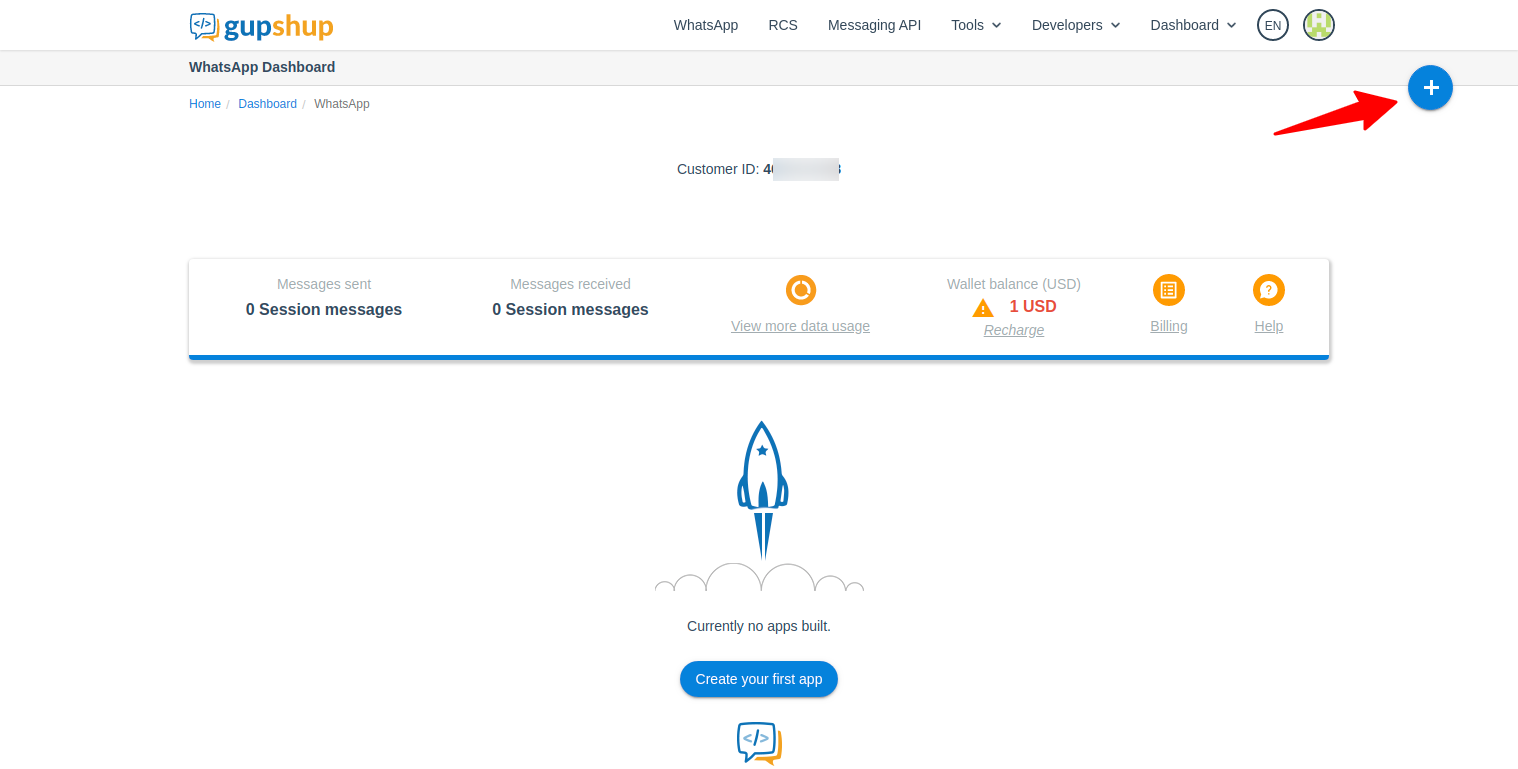Expand the Developers dropdown menu
Screen dimensions: 1518x769
1076,25
